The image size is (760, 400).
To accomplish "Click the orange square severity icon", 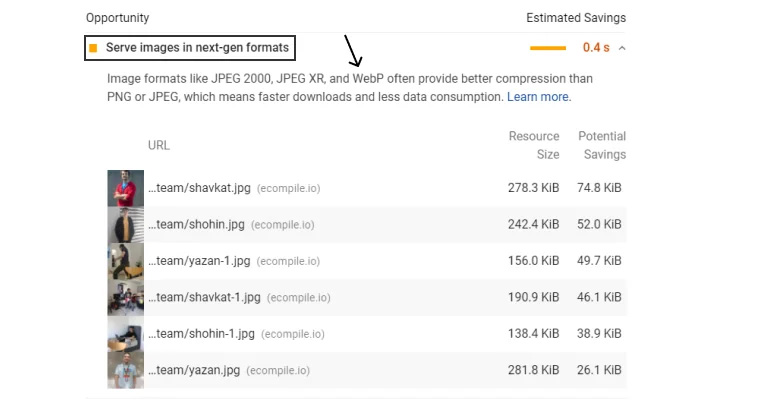I will 93,48.
